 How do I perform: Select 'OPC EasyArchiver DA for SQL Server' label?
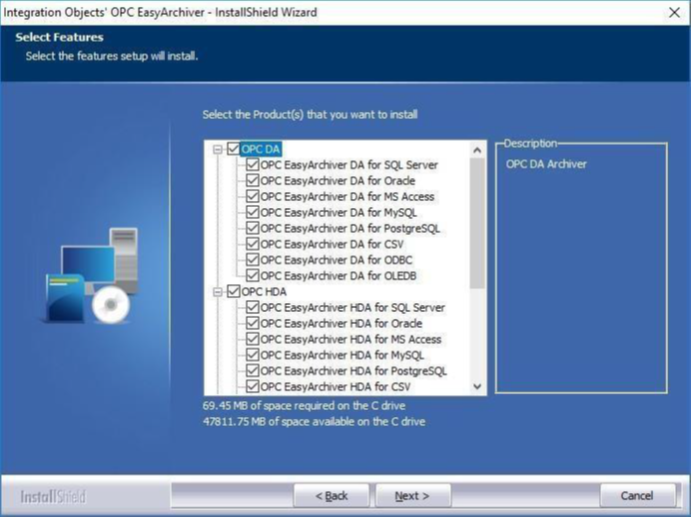pyautogui.click(x=349, y=165)
